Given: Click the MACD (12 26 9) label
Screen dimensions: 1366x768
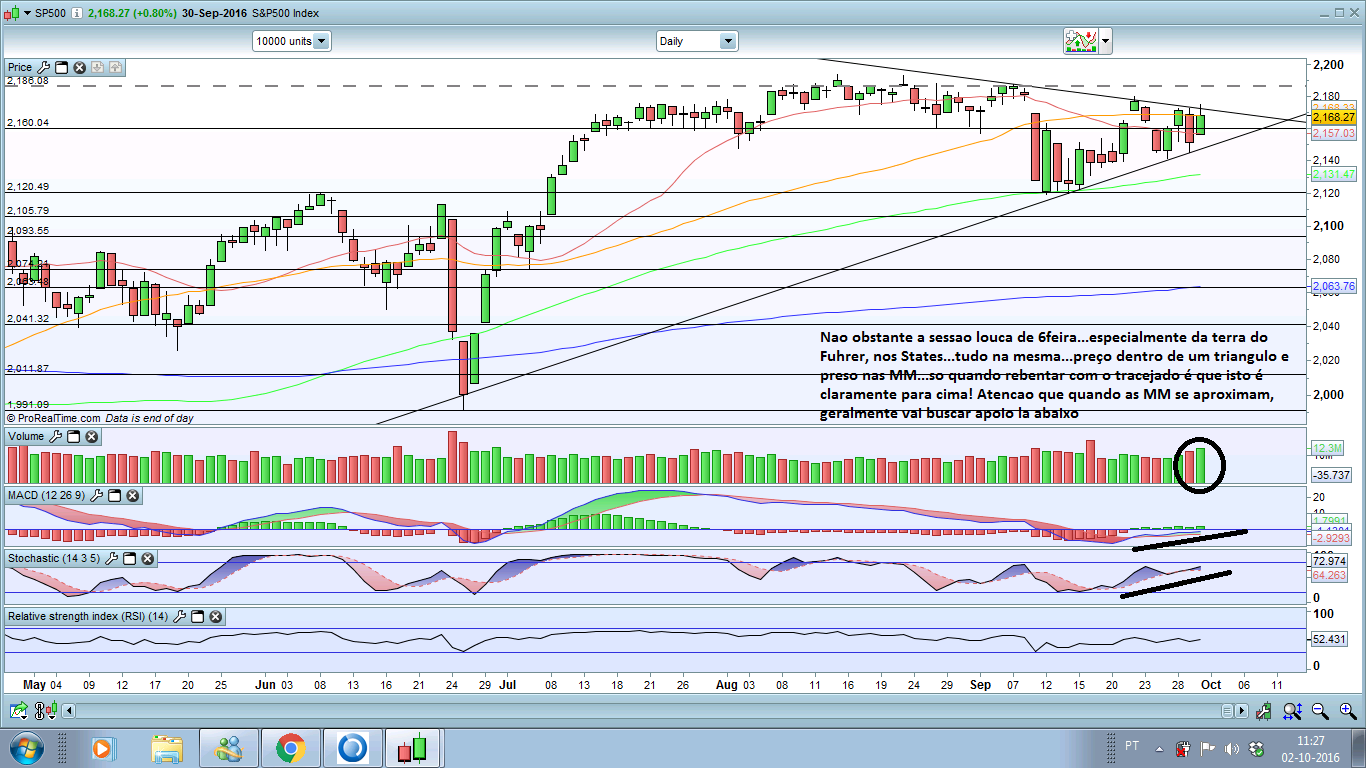Looking at the screenshot, I should (x=47, y=495).
